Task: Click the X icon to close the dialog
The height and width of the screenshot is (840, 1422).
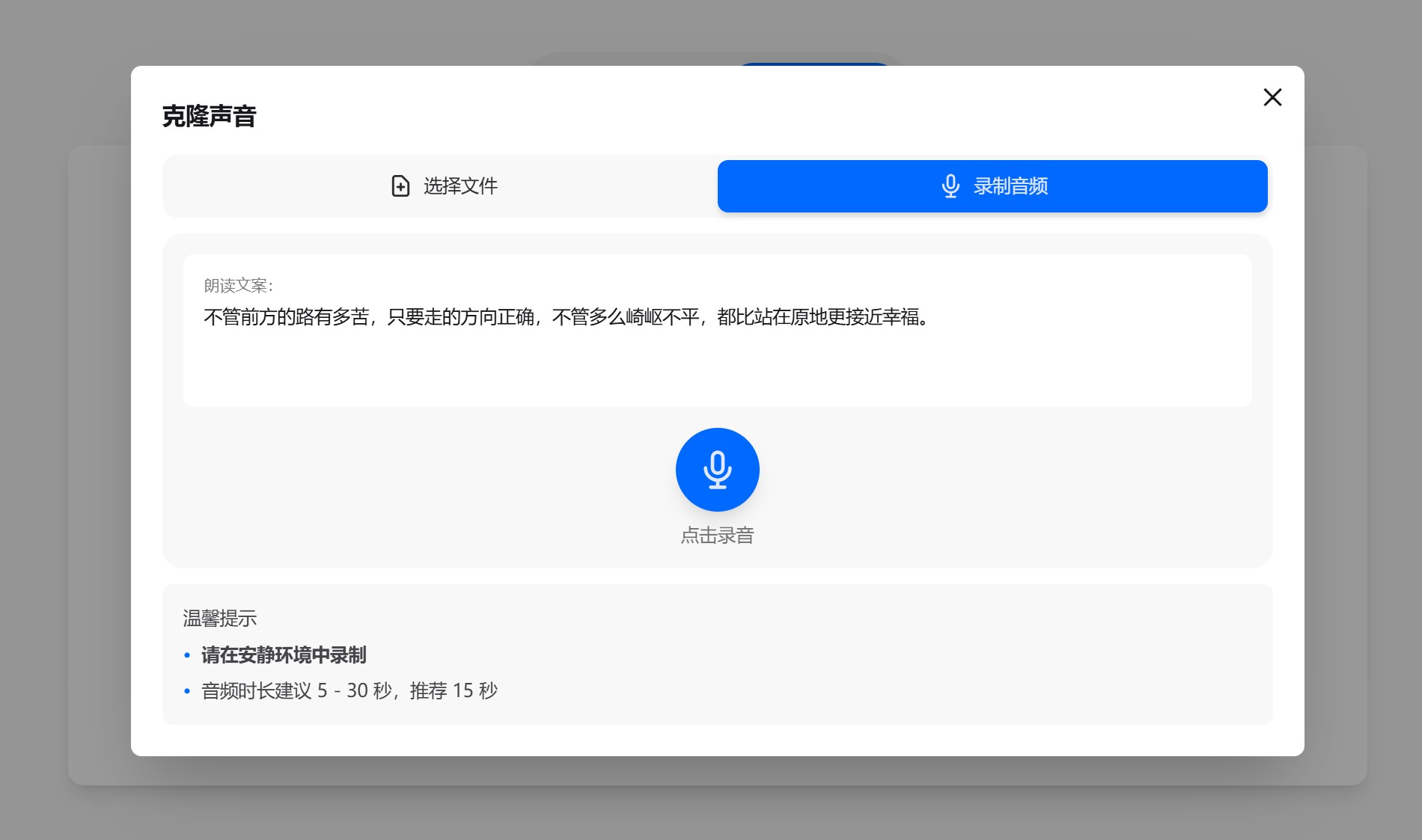Action: [x=1272, y=97]
